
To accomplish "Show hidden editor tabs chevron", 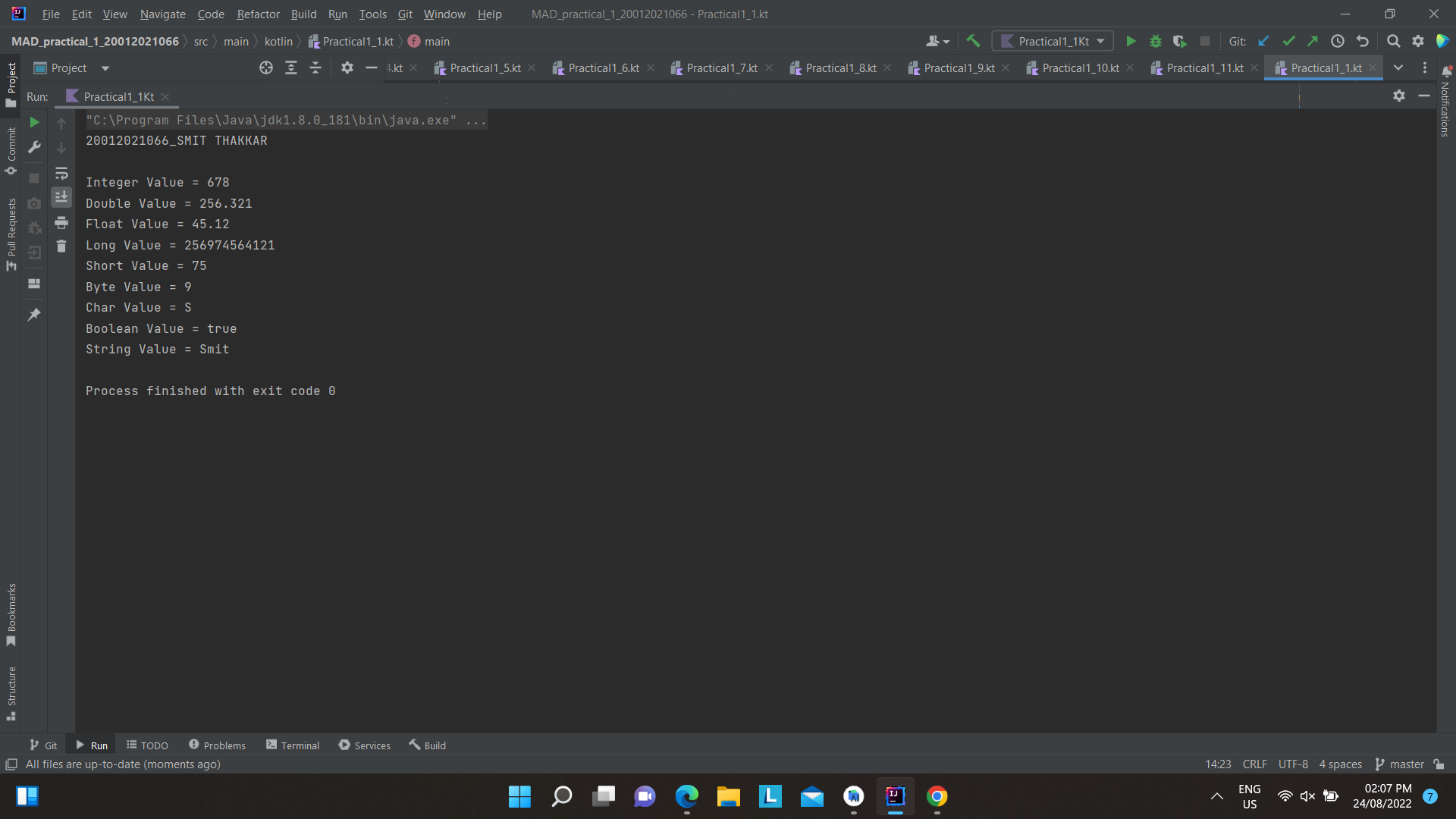I will click(x=1398, y=68).
